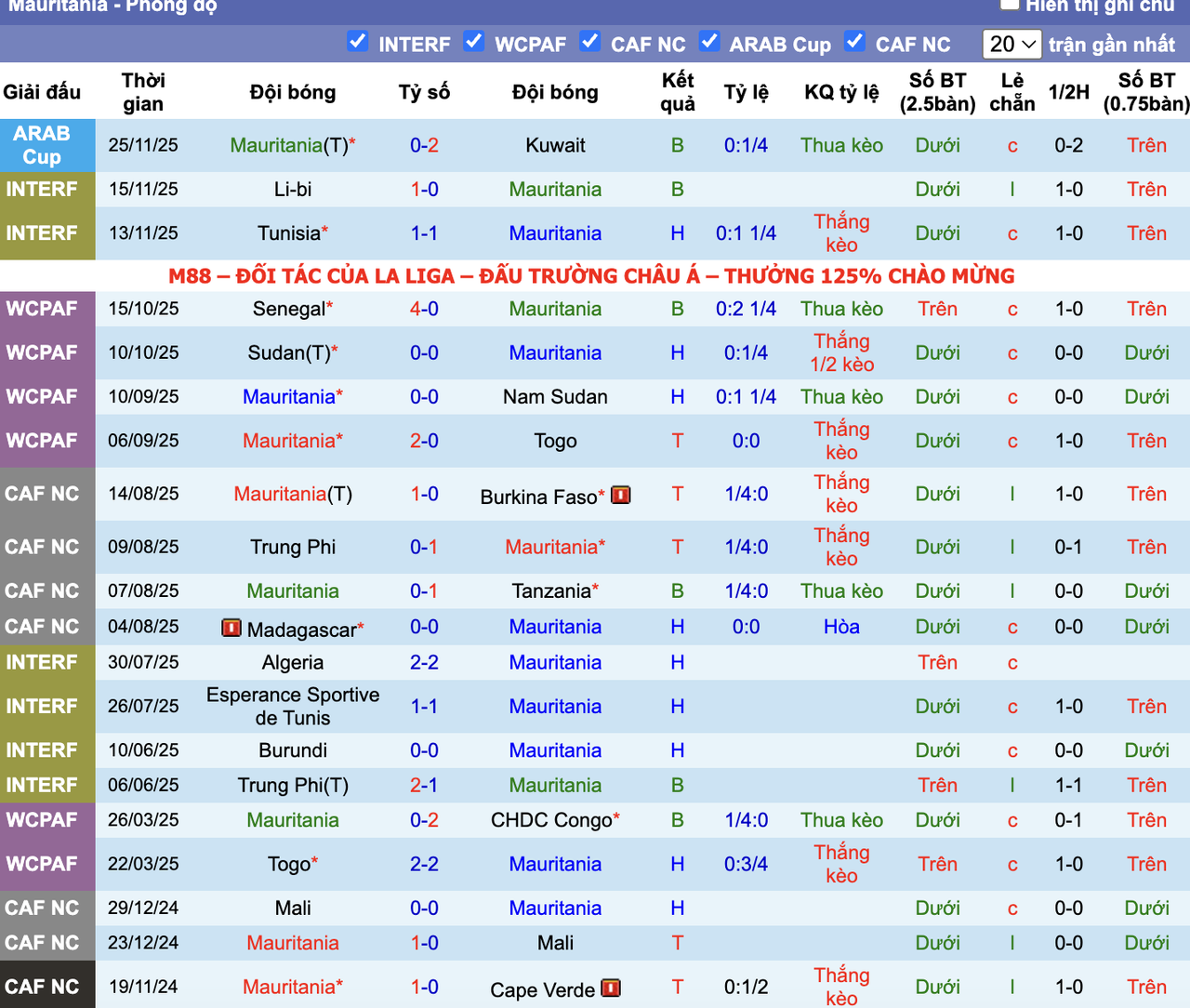The image size is (1190, 1008).
Task: Click the red card icon next to Madagascar
Action: [231, 628]
